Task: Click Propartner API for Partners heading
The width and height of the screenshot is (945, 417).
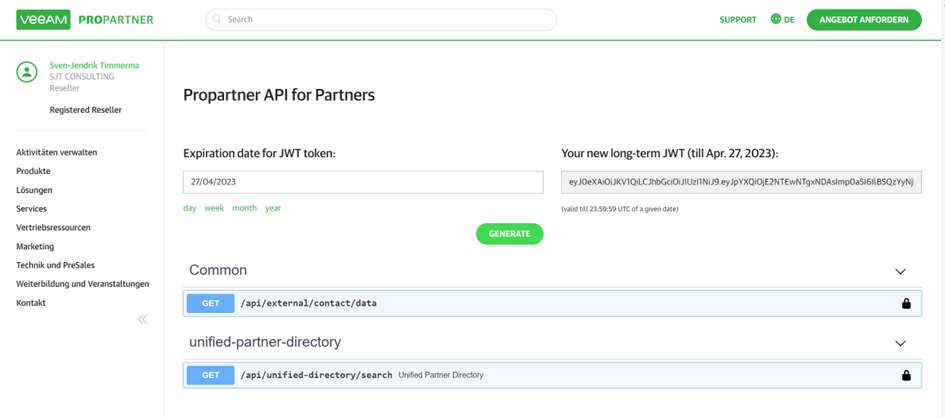Action: 279,95
